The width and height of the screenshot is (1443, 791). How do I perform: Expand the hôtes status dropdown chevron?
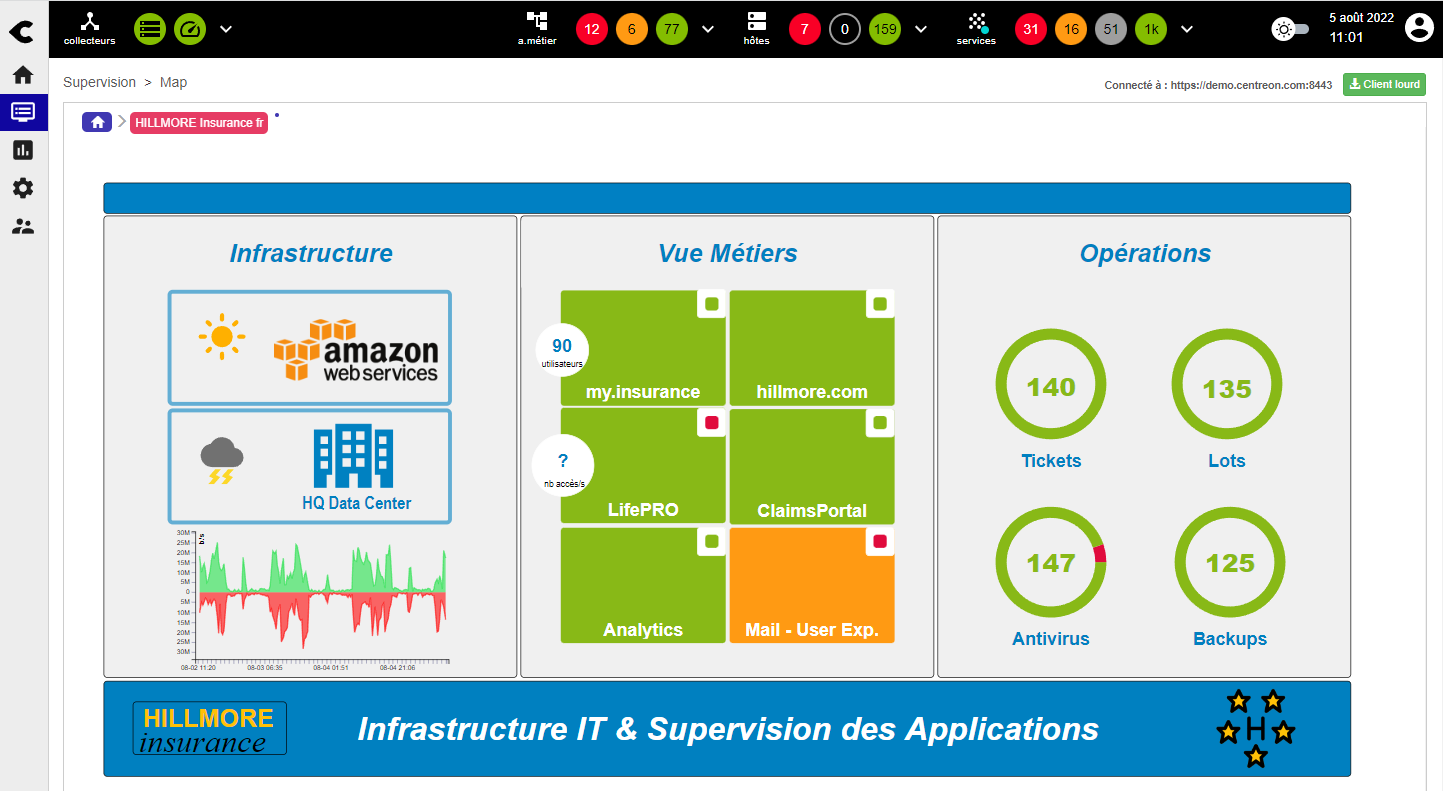point(921,29)
